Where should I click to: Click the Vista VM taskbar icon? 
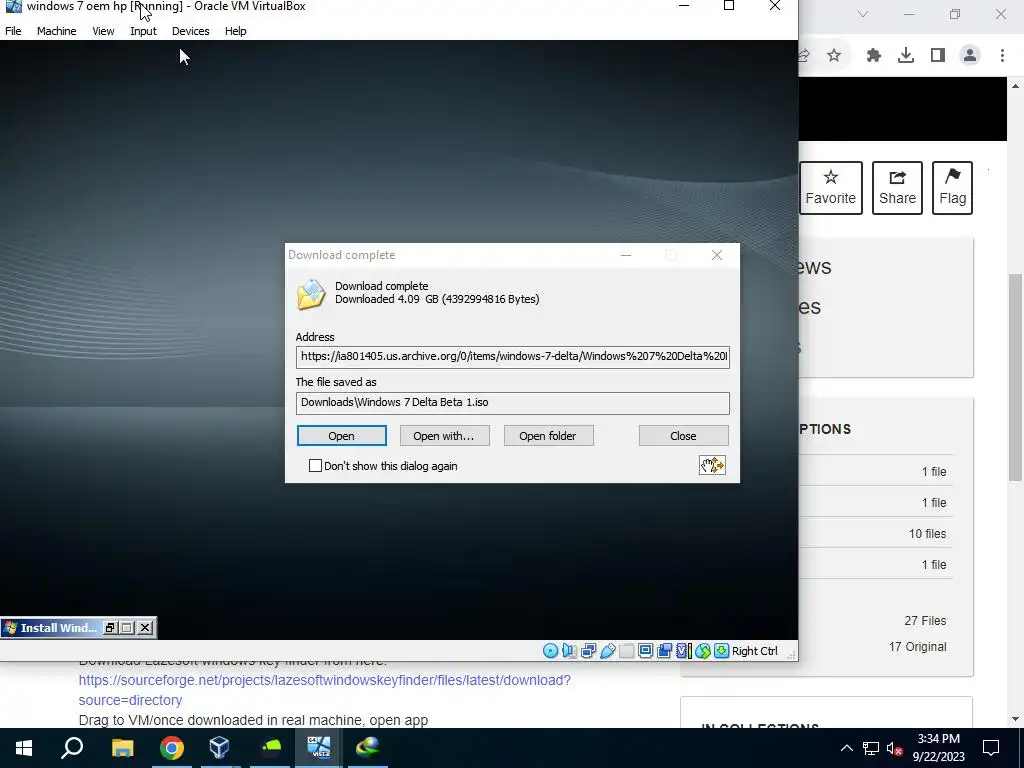pyautogui.click(x=319, y=748)
